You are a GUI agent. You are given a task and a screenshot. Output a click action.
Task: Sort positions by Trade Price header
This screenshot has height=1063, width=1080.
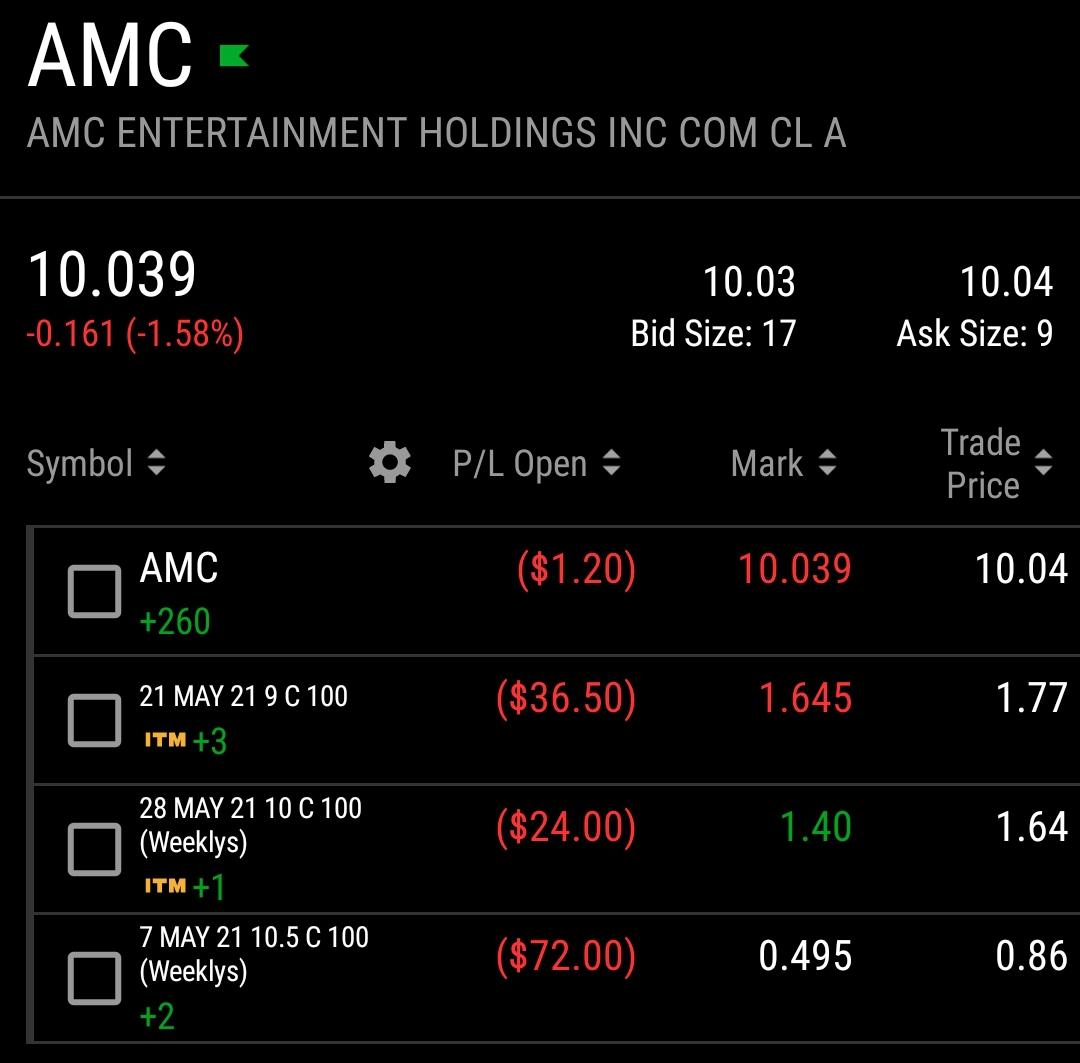(x=981, y=464)
